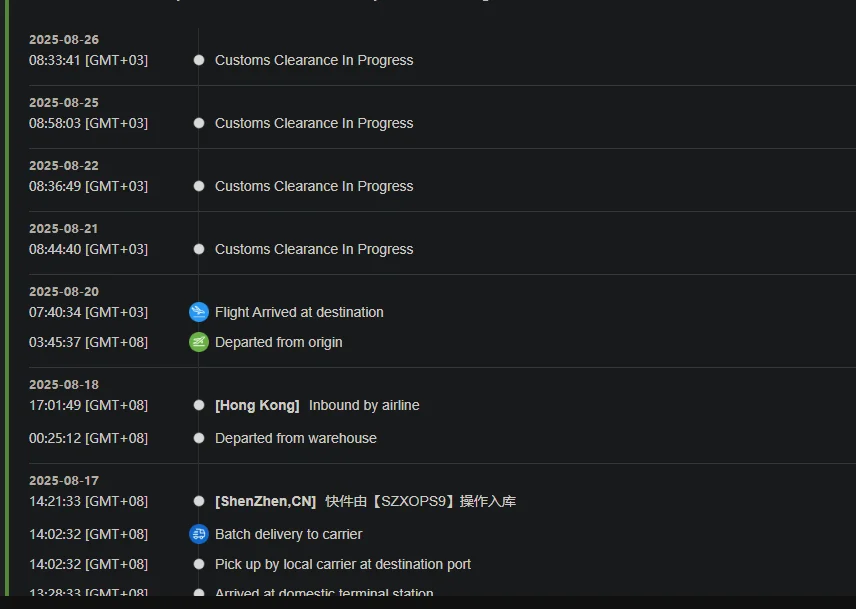Click the "Inbound by airline" status text
This screenshot has width=856, height=609.
tap(364, 405)
